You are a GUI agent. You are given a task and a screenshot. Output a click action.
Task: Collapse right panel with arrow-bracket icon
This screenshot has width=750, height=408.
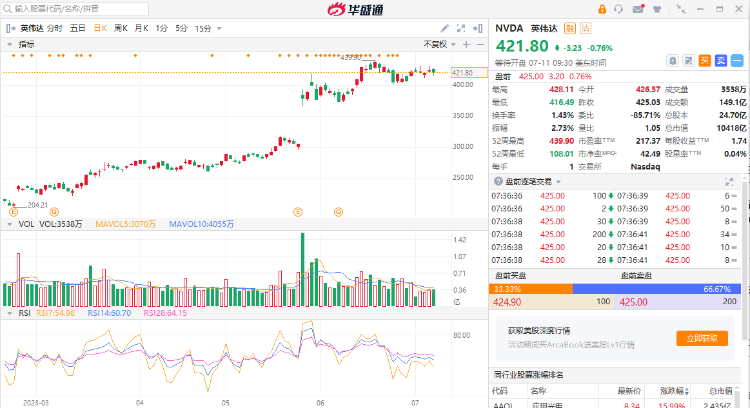(x=477, y=28)
